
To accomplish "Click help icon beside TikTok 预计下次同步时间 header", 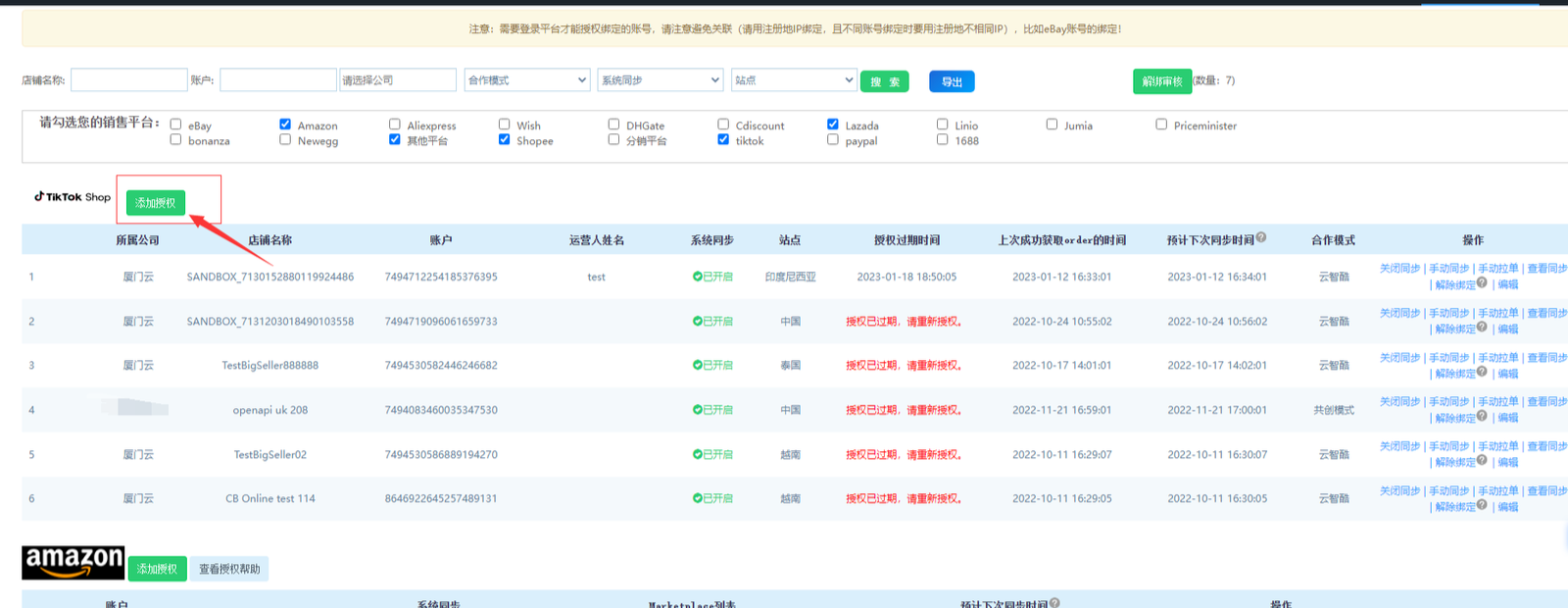I will (x=1261, y=237).
